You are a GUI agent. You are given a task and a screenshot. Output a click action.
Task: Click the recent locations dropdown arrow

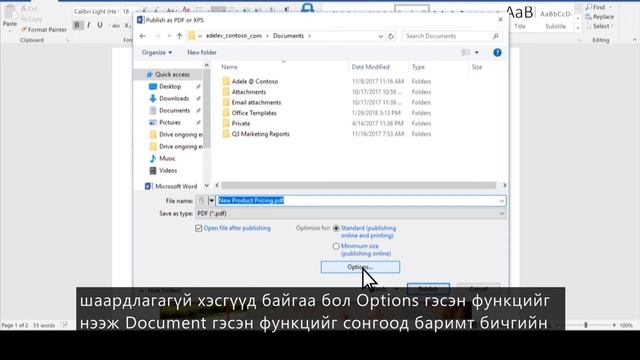point(169,36)
